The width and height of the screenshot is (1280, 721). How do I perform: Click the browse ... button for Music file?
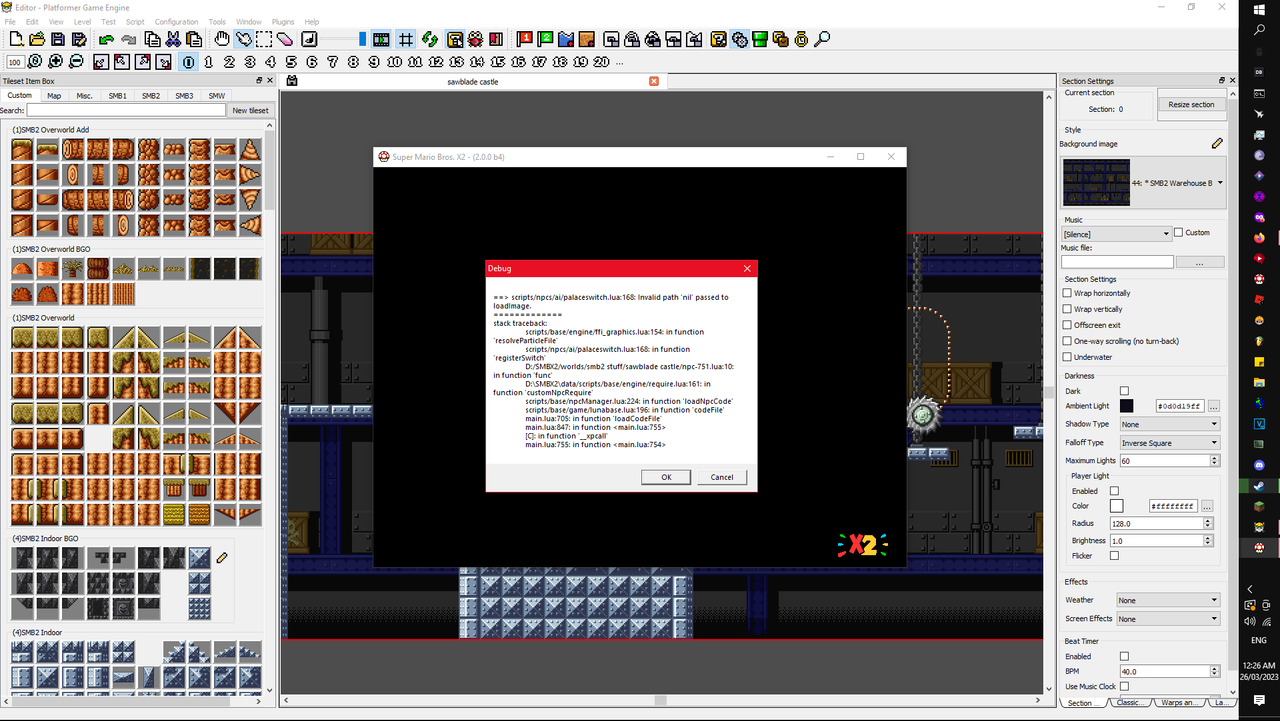point(1200,262)
